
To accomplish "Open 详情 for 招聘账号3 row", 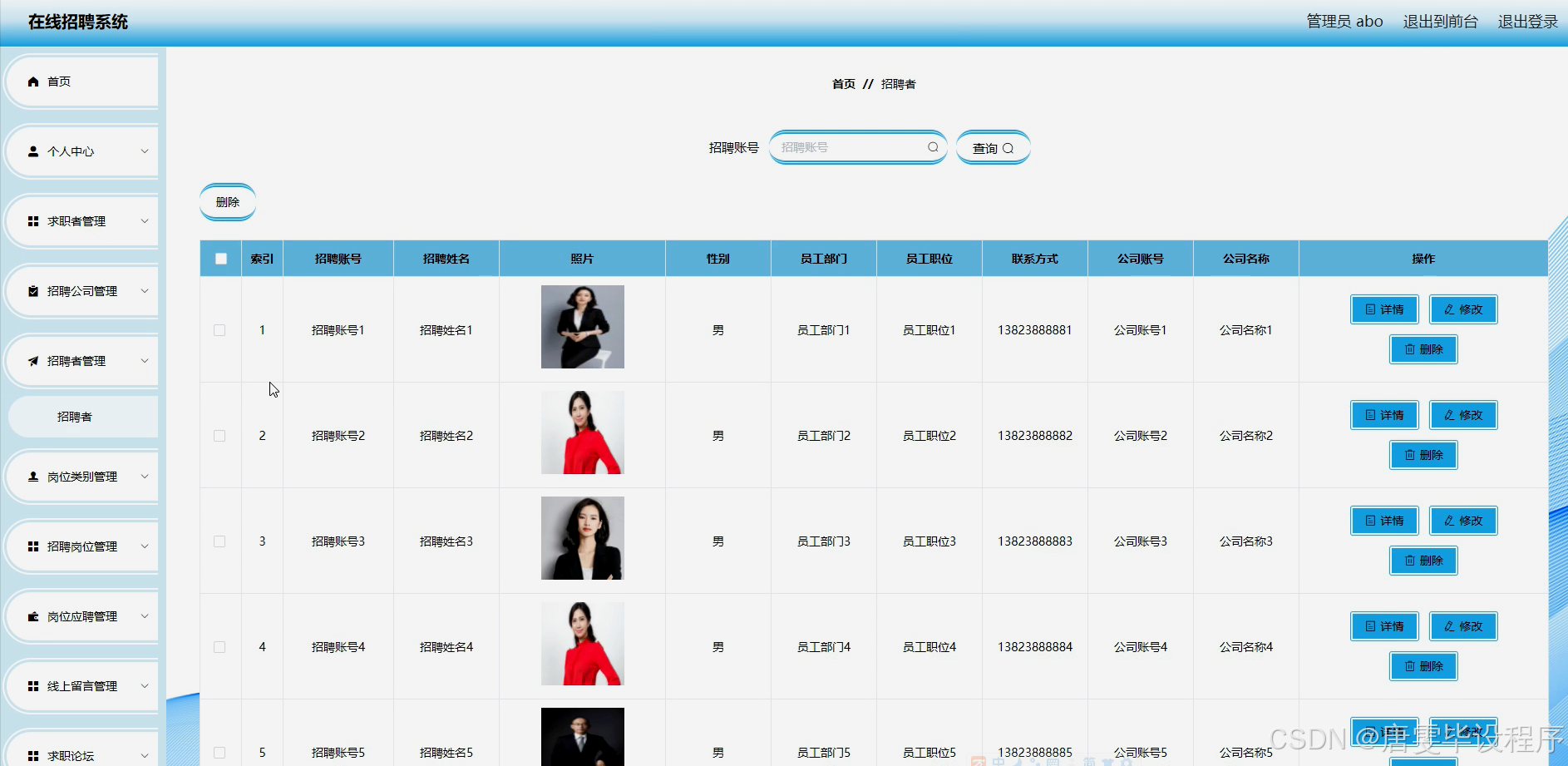I will [1384, 521].
